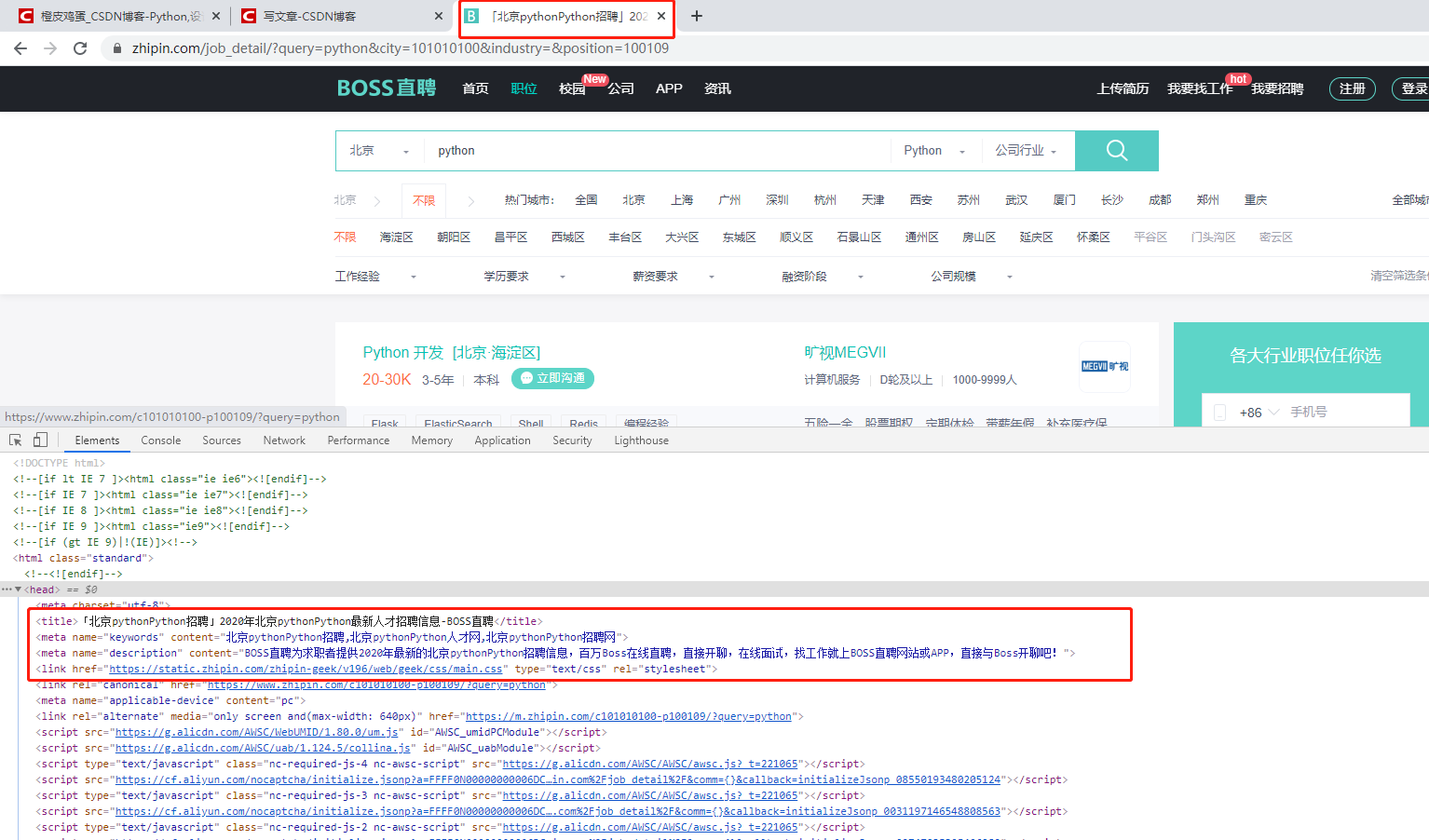Click the teal search magnifier button
Image resolution: width=1429 pixels, height=840 pixels.
coord(1117,151)
